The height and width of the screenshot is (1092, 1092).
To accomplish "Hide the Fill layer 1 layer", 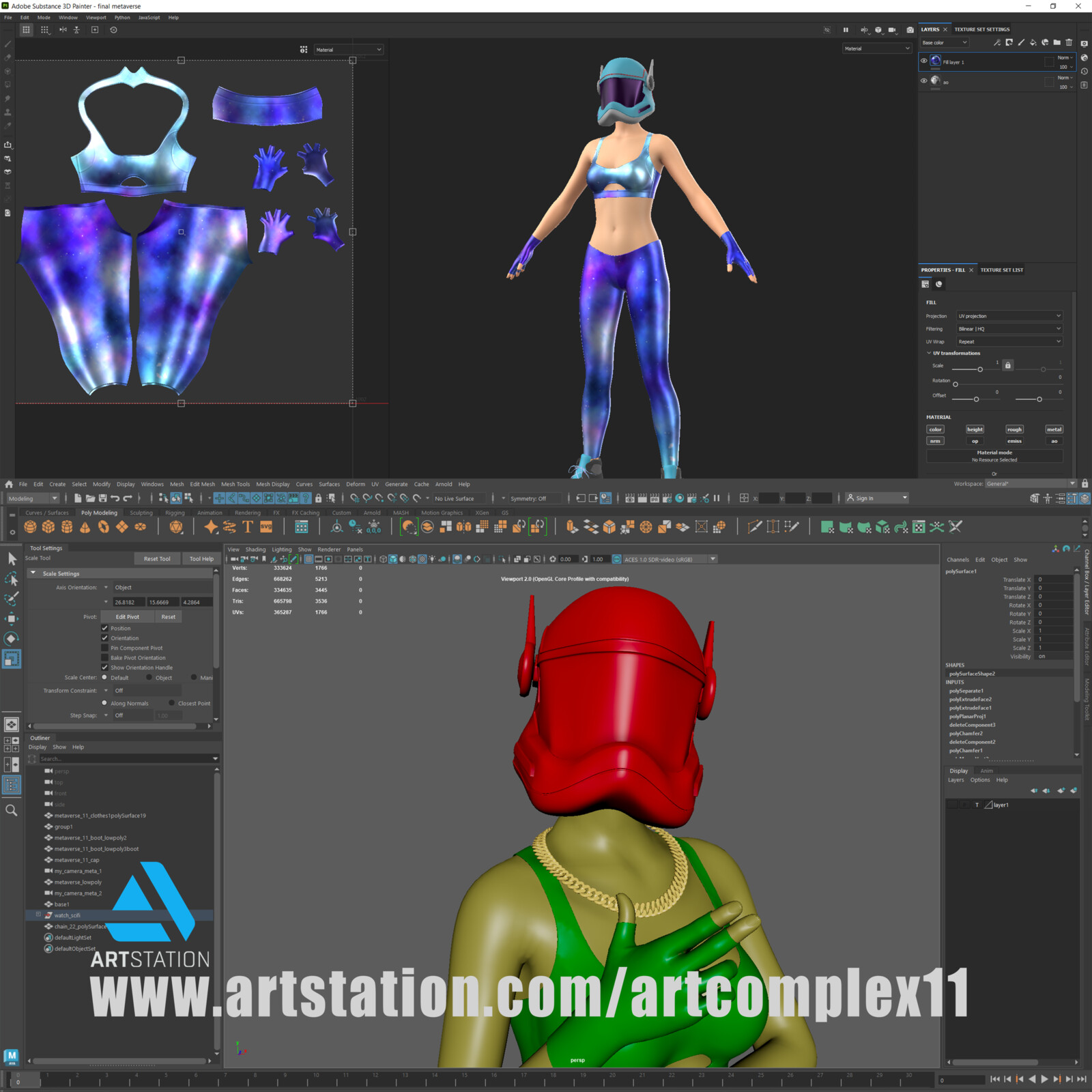I will 924,61.
